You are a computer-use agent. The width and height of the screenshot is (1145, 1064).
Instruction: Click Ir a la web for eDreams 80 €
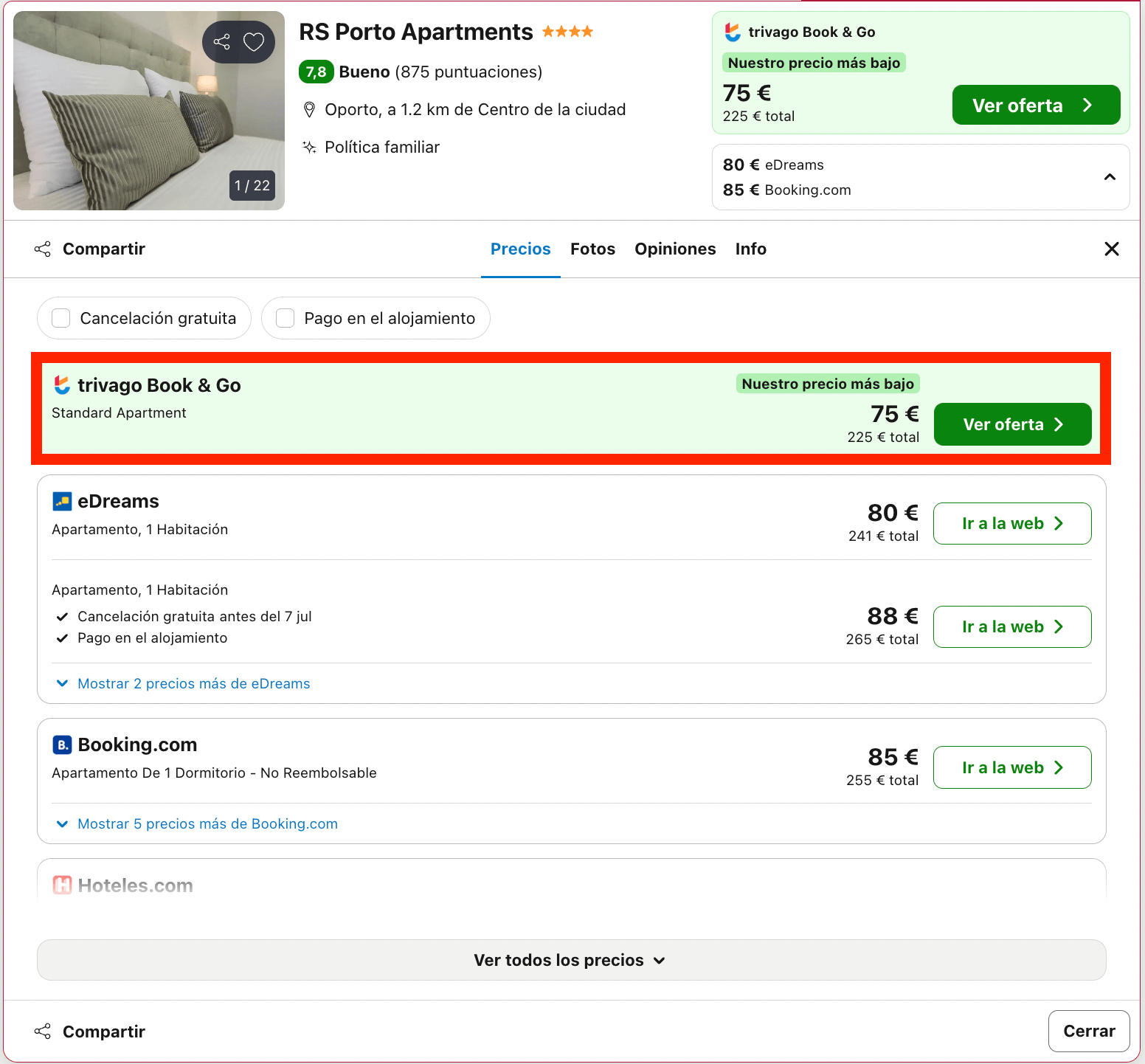point(1012,523)
